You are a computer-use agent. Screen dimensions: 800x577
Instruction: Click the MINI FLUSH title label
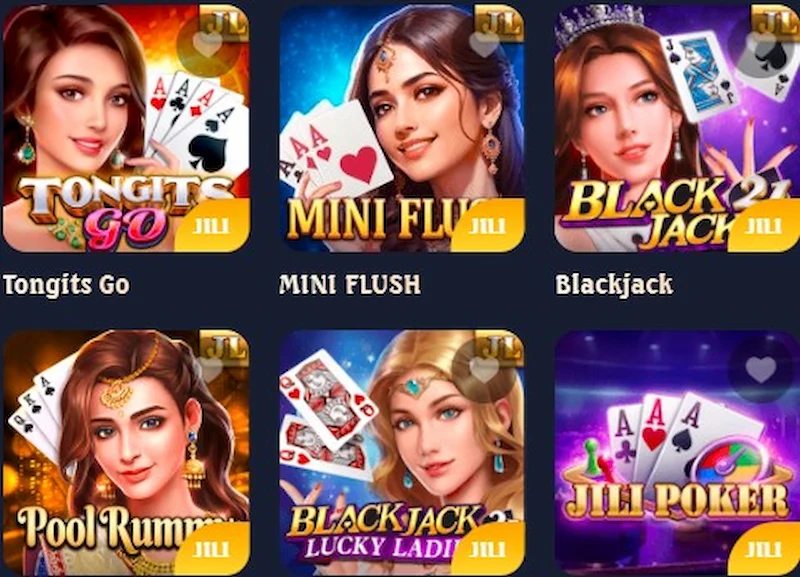[350, 285]
